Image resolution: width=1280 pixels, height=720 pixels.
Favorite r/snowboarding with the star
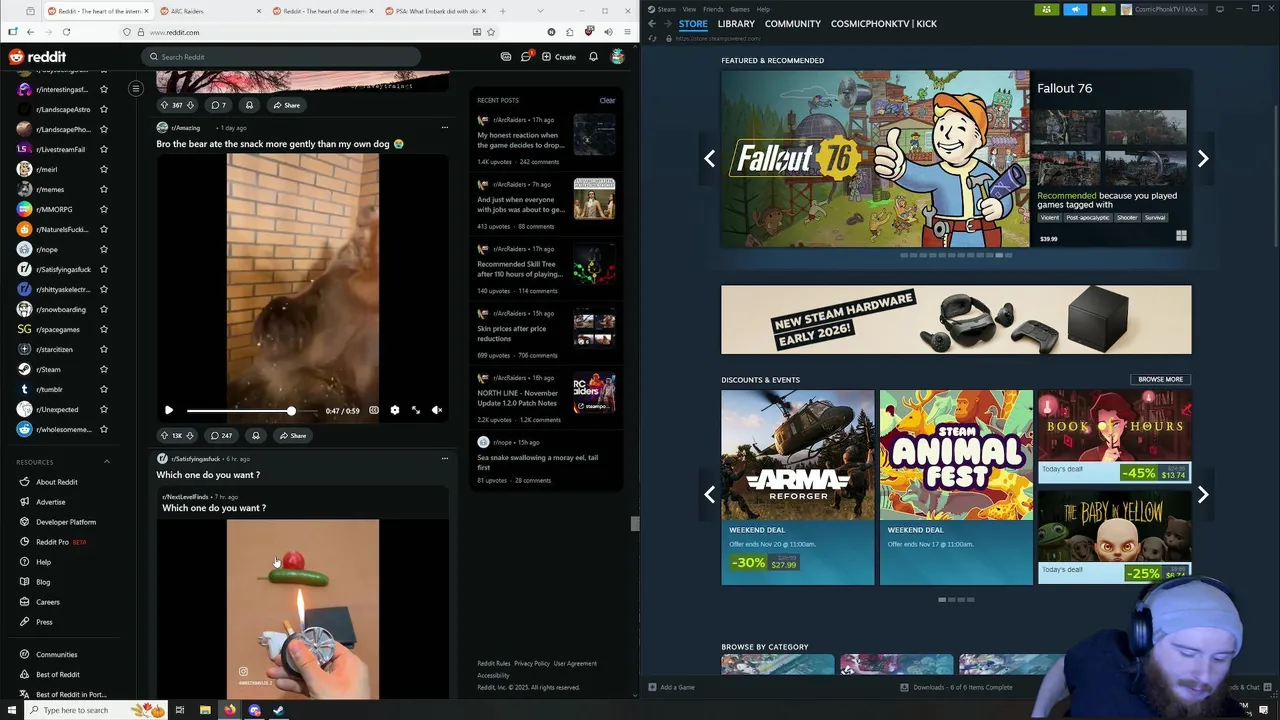[x=104, y=309]
